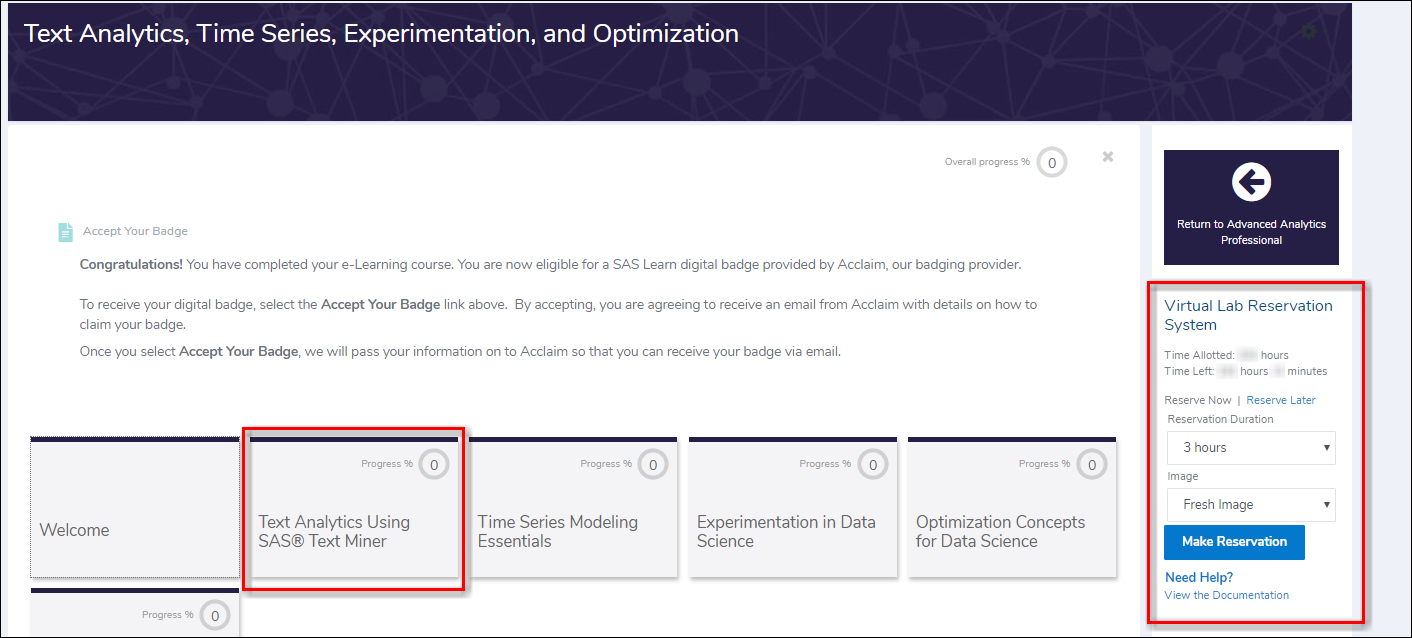Click the Return to Advanced Analytics Professional arrow icon
Image resolution: width=1412 pixels, height=638 pixels.
1251,184
